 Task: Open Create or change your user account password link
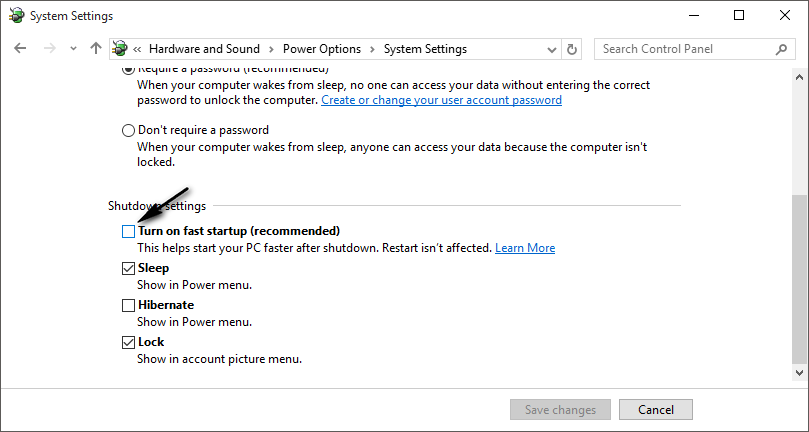[441, 100]
